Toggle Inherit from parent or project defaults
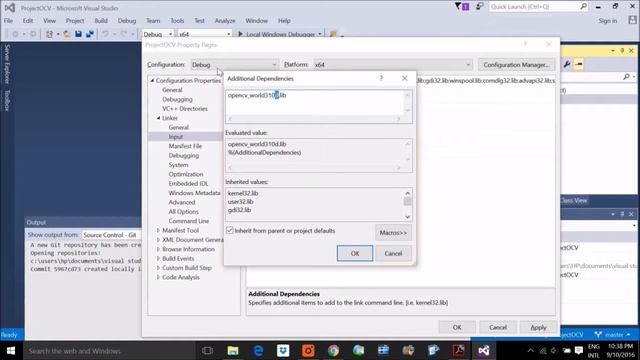Screen dimensions: 640x360 229,230
